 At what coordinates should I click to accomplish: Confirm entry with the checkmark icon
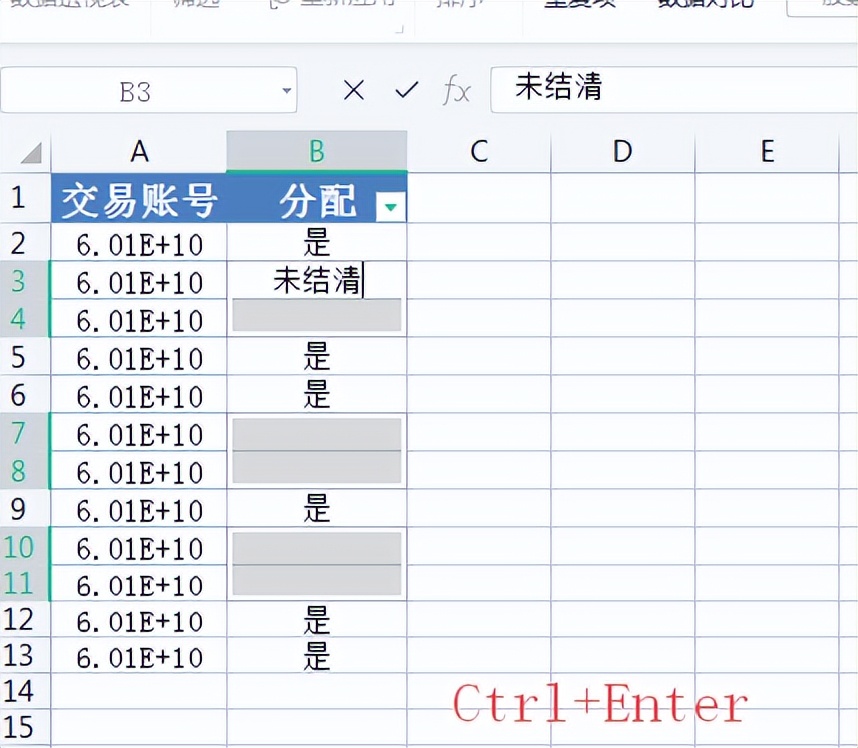[407, 90]
